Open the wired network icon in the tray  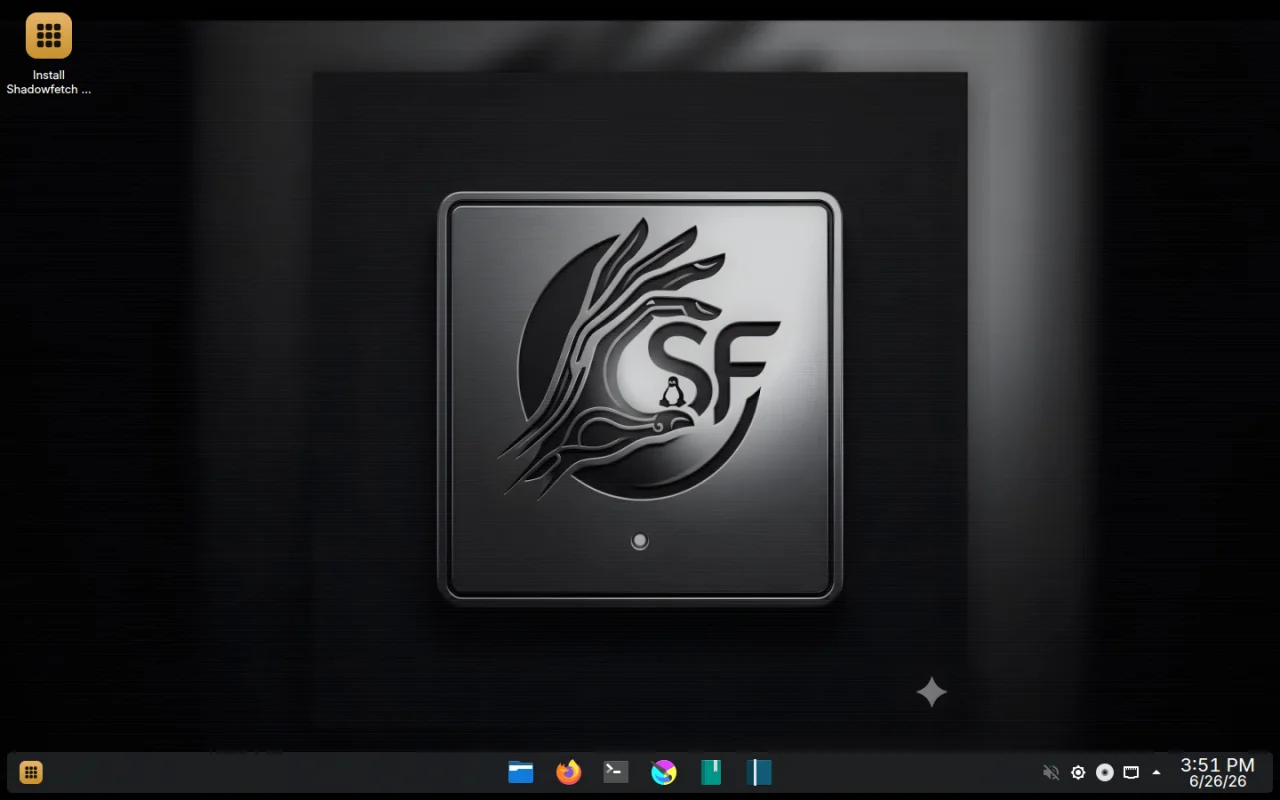1131,772
